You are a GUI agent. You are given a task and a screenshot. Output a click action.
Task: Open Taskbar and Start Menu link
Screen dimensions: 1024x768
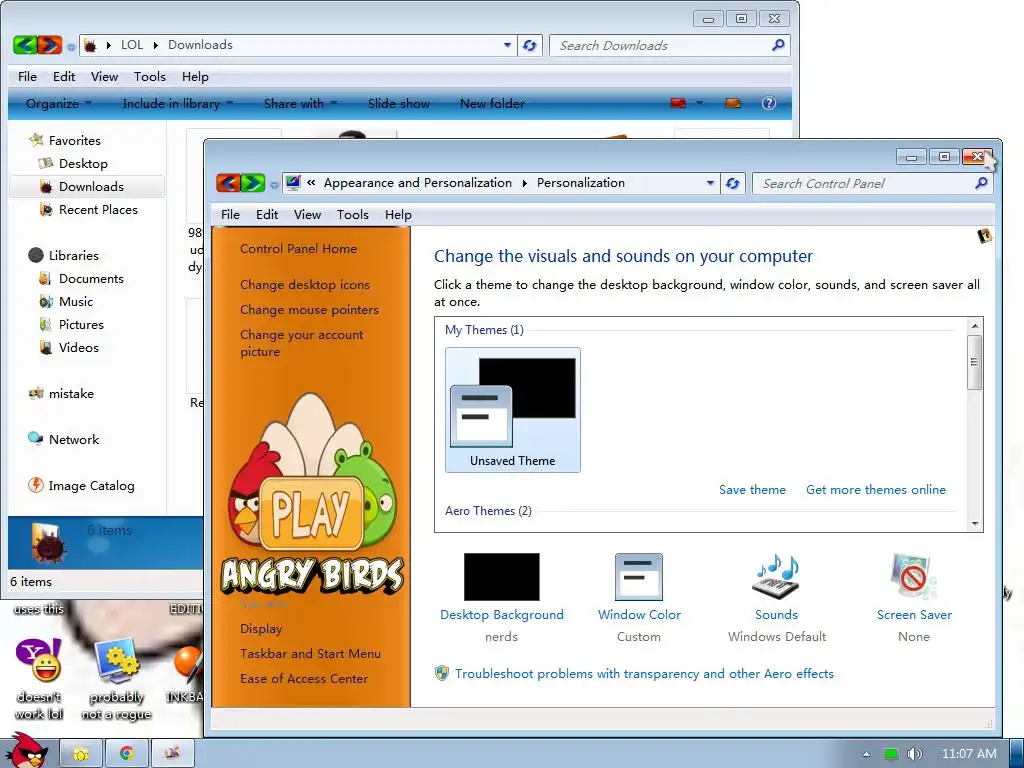310,653
